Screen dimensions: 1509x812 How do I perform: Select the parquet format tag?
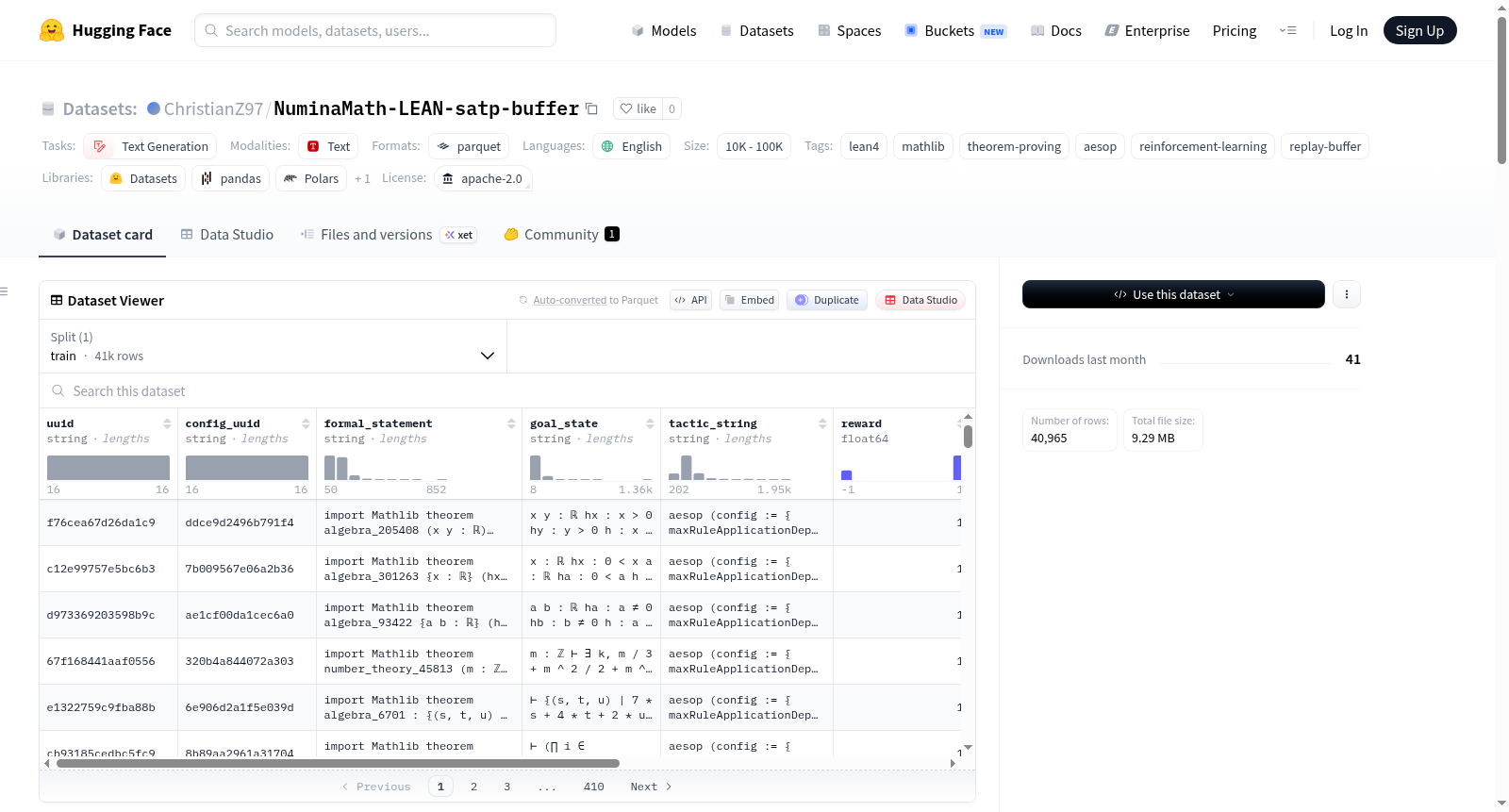point(469,146)
